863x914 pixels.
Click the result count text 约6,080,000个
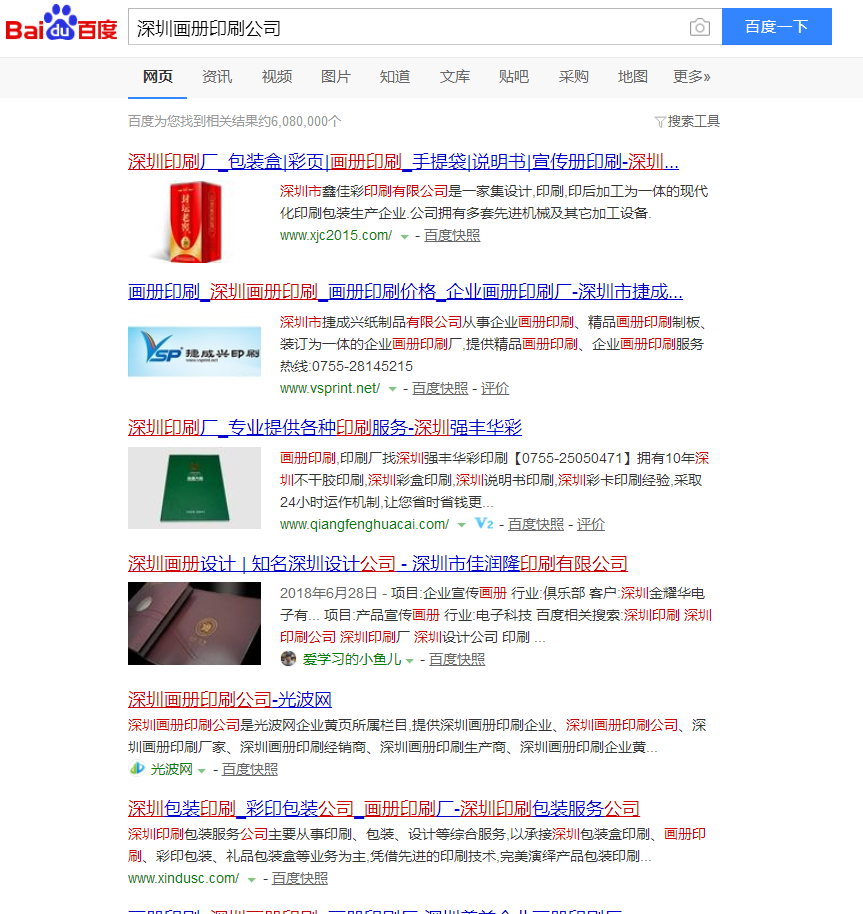click(300, 121)
